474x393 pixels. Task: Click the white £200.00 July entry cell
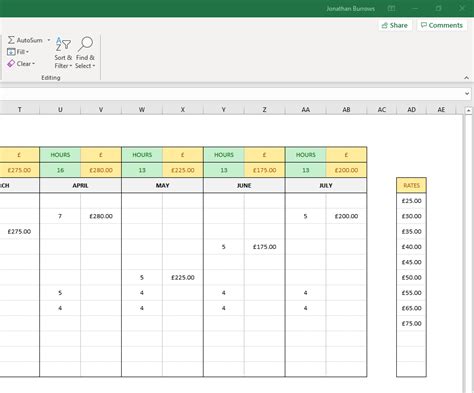tap(346, 216)
